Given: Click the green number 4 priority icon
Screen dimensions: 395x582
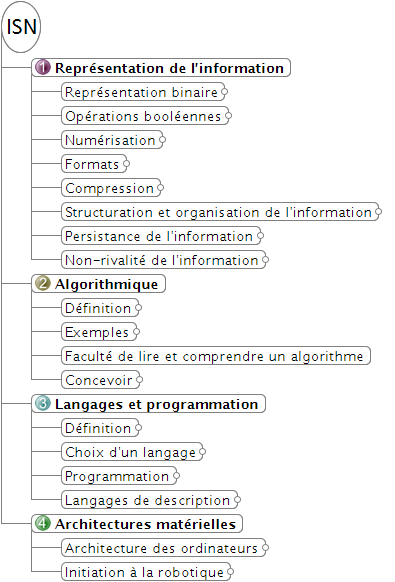Looking at the screenshot, I should pos(43,523).
